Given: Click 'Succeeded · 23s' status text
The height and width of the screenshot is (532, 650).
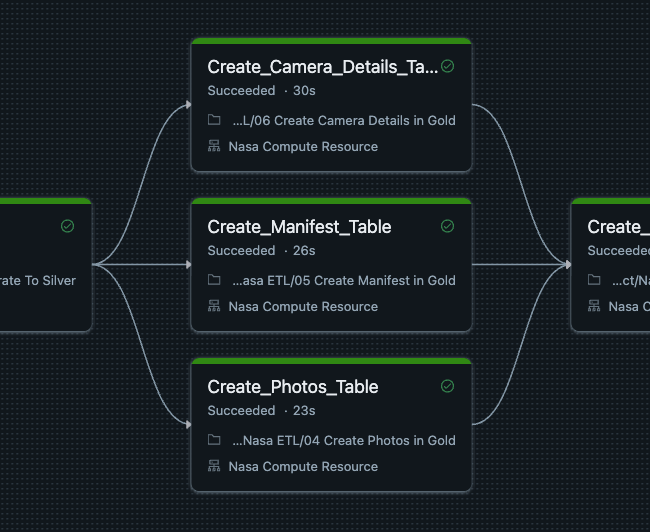Looking at the screenshot, I should 262,411.
